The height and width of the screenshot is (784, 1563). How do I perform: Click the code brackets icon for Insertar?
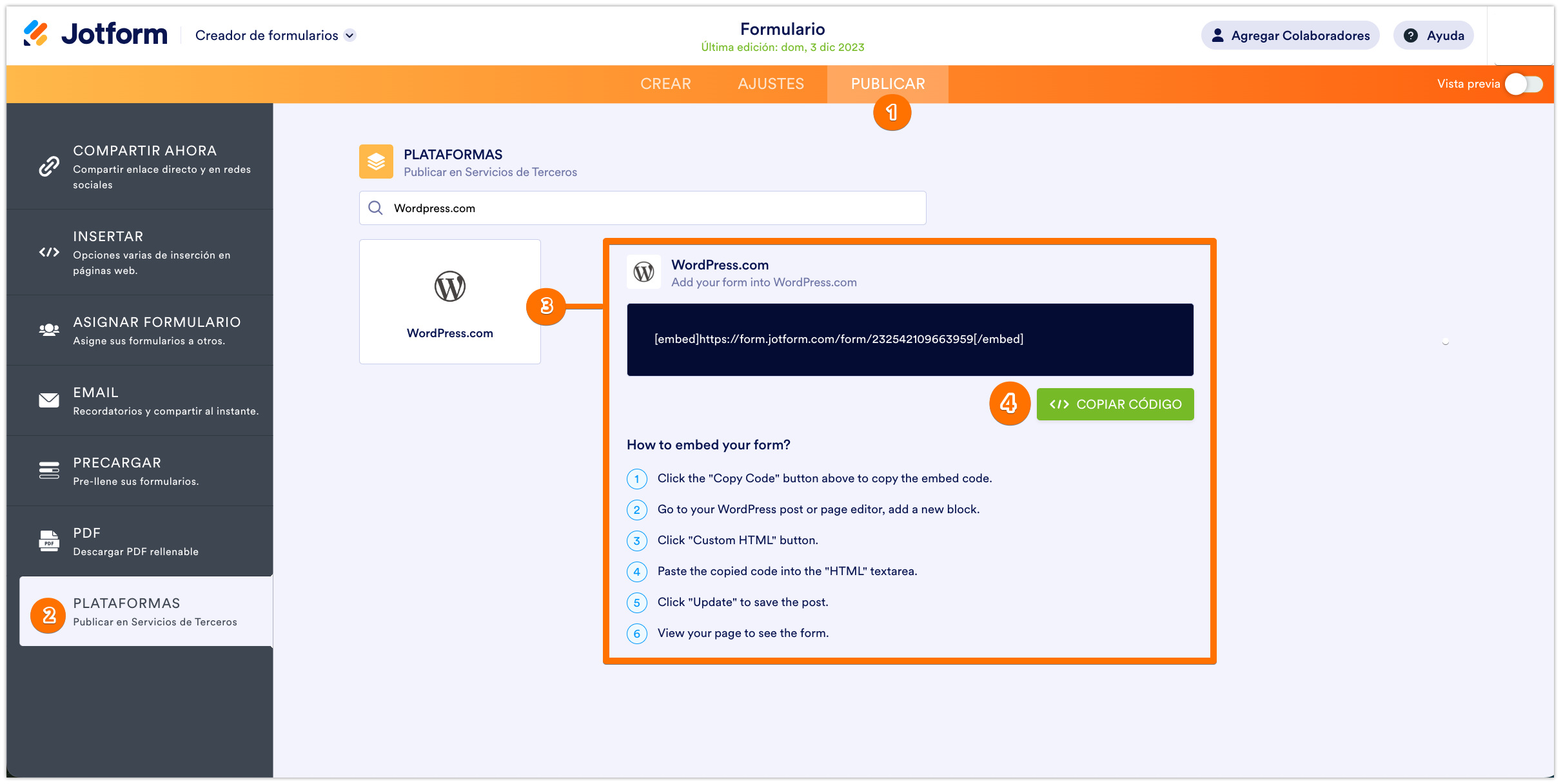coord(49,252)
